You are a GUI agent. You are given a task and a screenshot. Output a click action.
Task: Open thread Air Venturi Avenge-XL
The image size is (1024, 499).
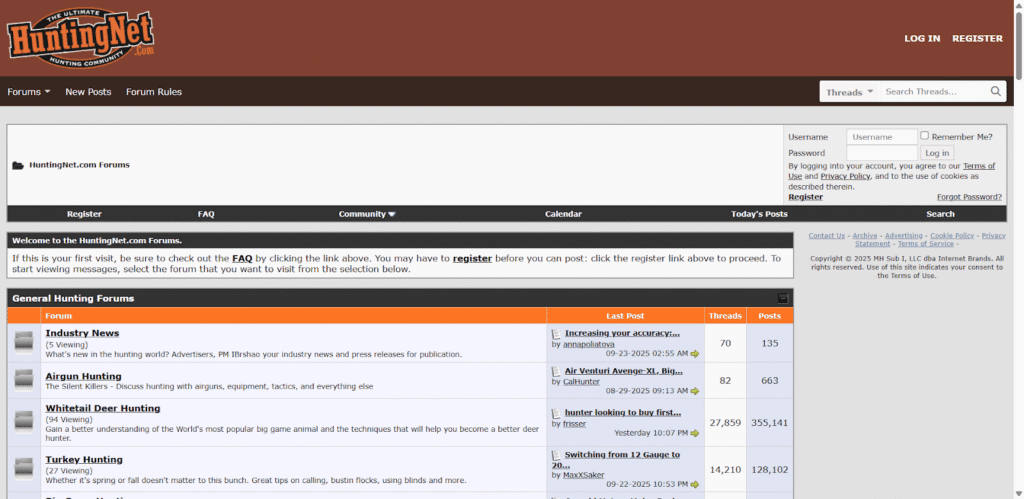(624, 371)
